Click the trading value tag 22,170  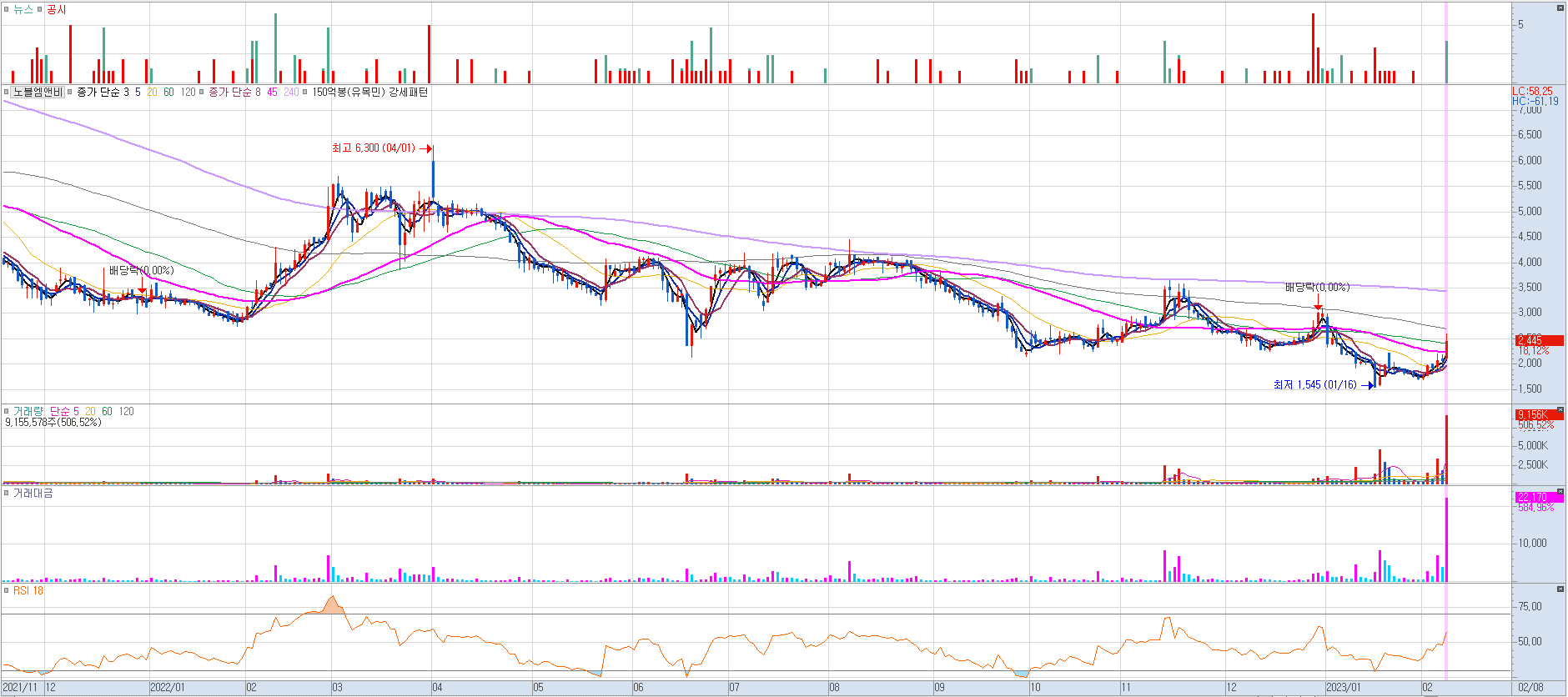point(1539,497)
